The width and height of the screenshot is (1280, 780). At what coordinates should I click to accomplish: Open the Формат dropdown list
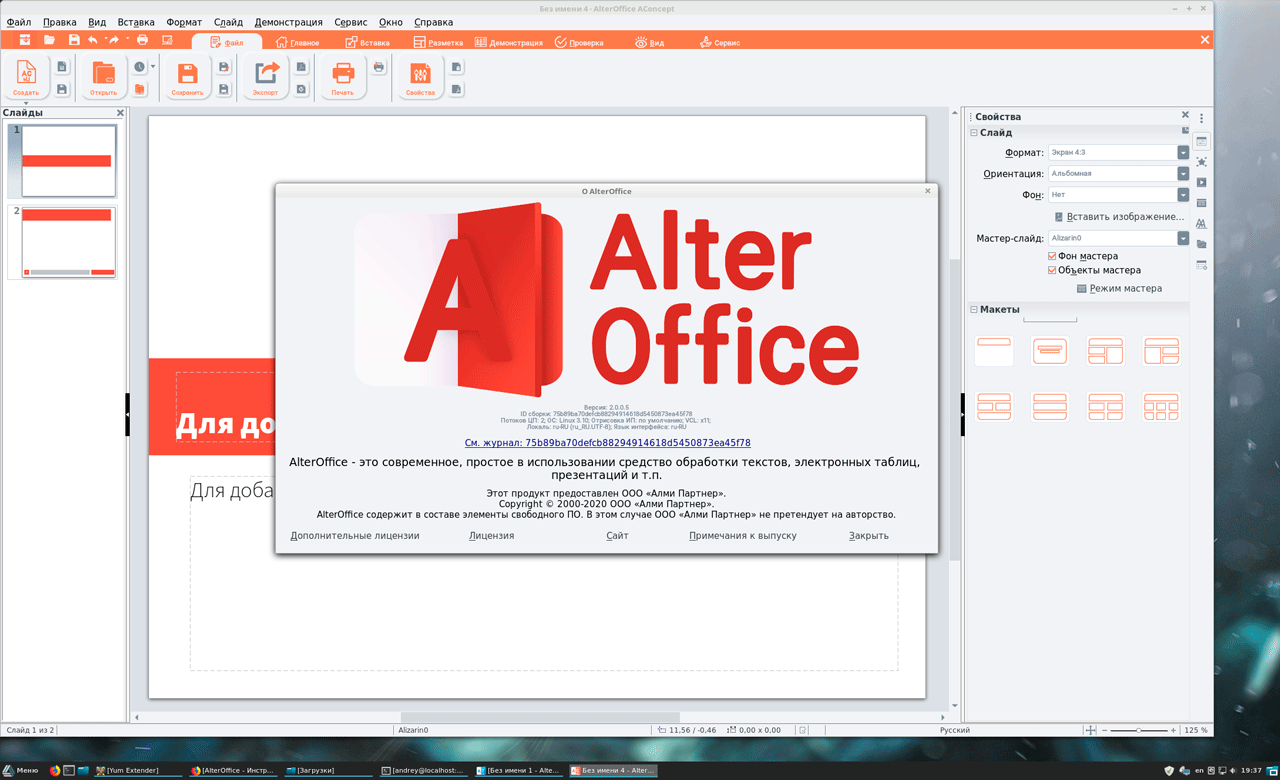tap(1183, 153)
